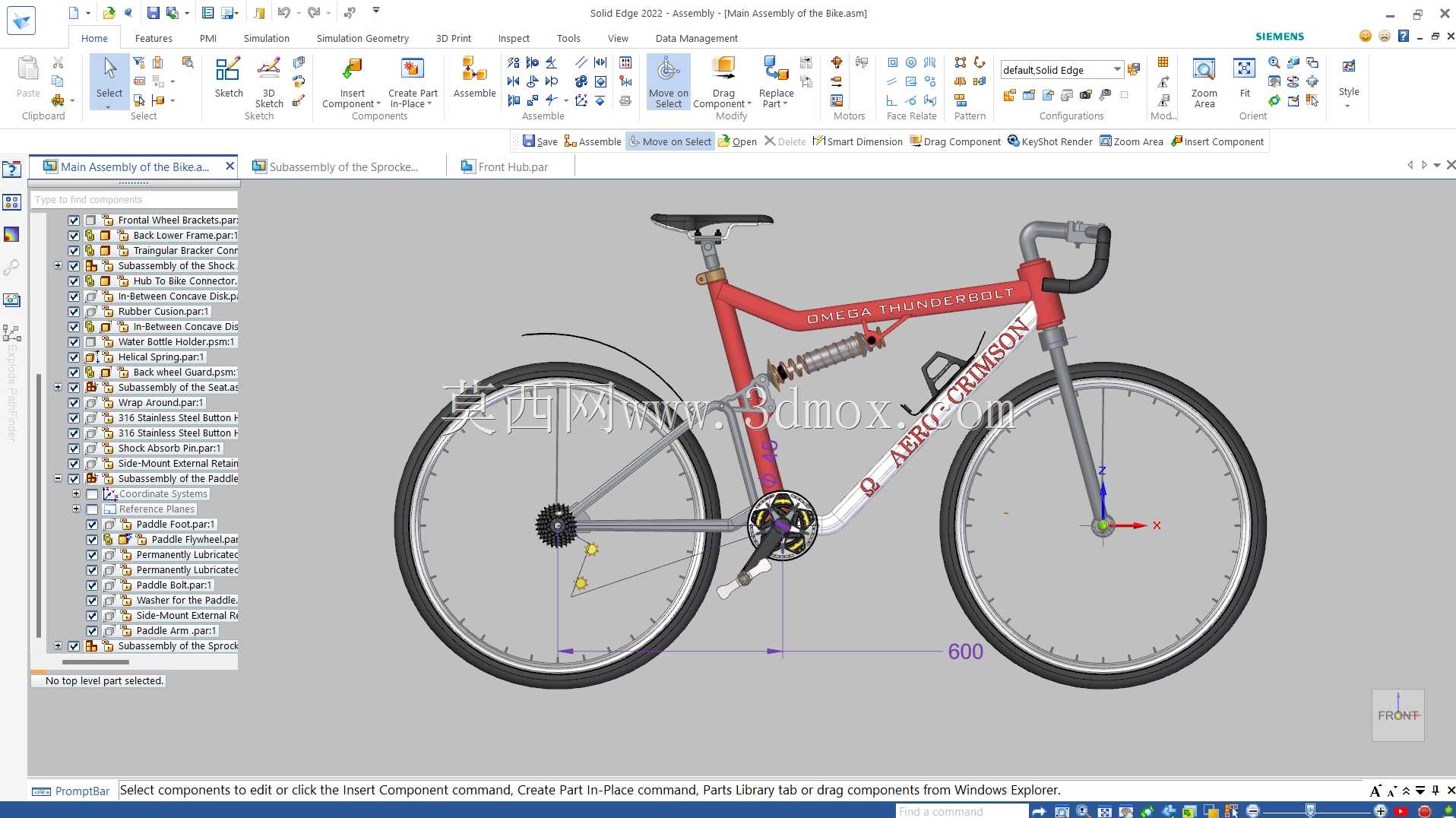Image resolution: width=1456 pixels, height=818 pixels.
Task: Click the Select arrow tool
Action: click(x=109, y=70)
